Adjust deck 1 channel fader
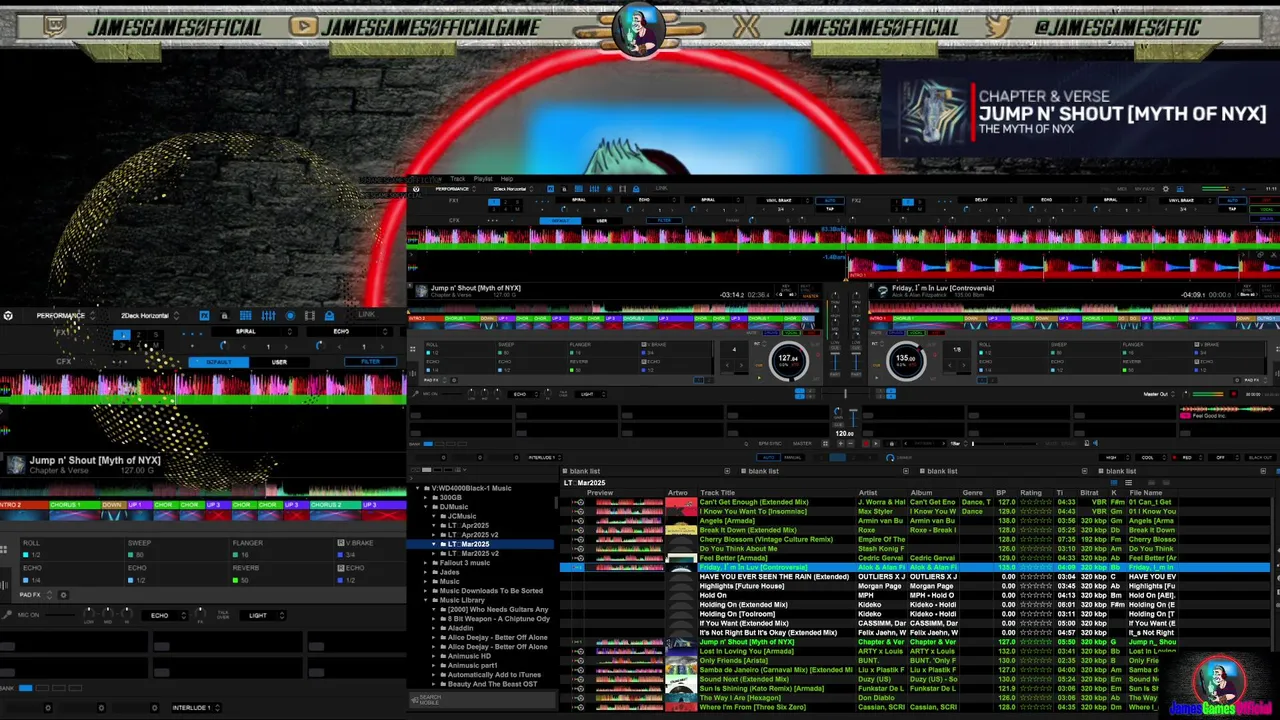 pyautogui.click(x=835, y=362)
